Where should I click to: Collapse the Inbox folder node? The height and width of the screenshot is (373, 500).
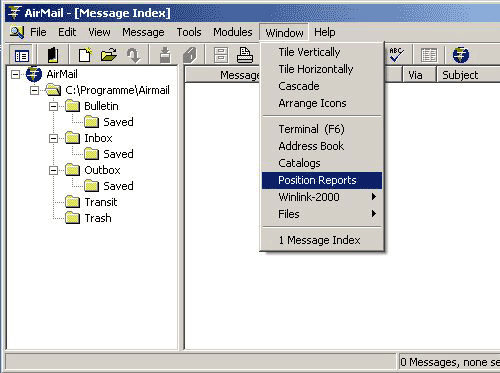pyautogui.click(x=53, y=138)
